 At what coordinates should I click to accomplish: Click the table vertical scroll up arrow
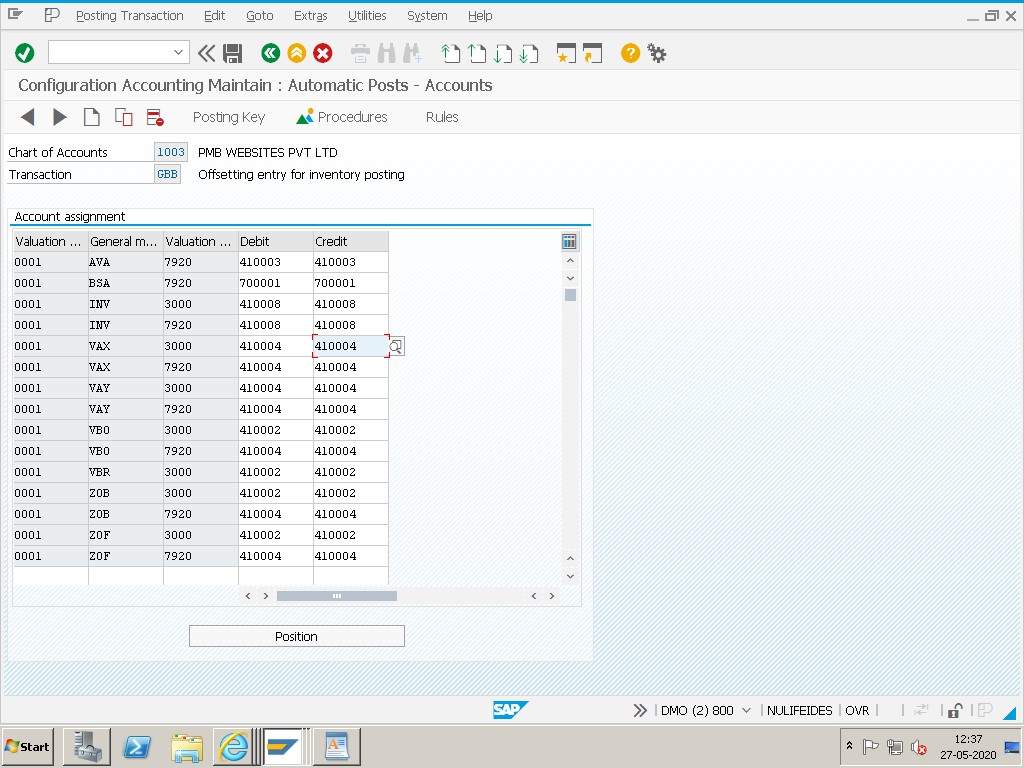coord(570,261)
